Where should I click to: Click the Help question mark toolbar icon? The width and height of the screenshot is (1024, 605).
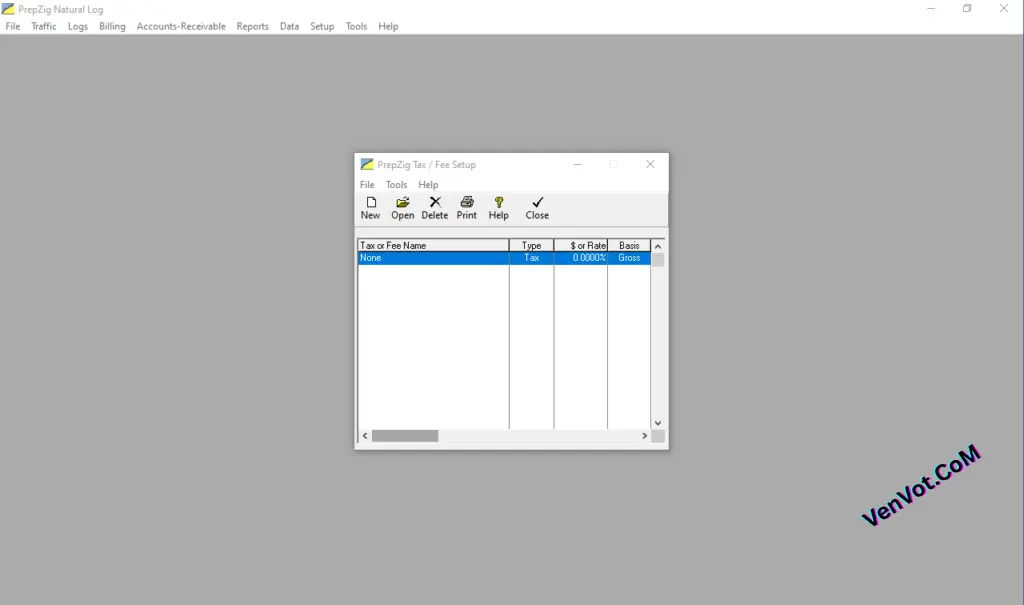click(x=499, y=203)
